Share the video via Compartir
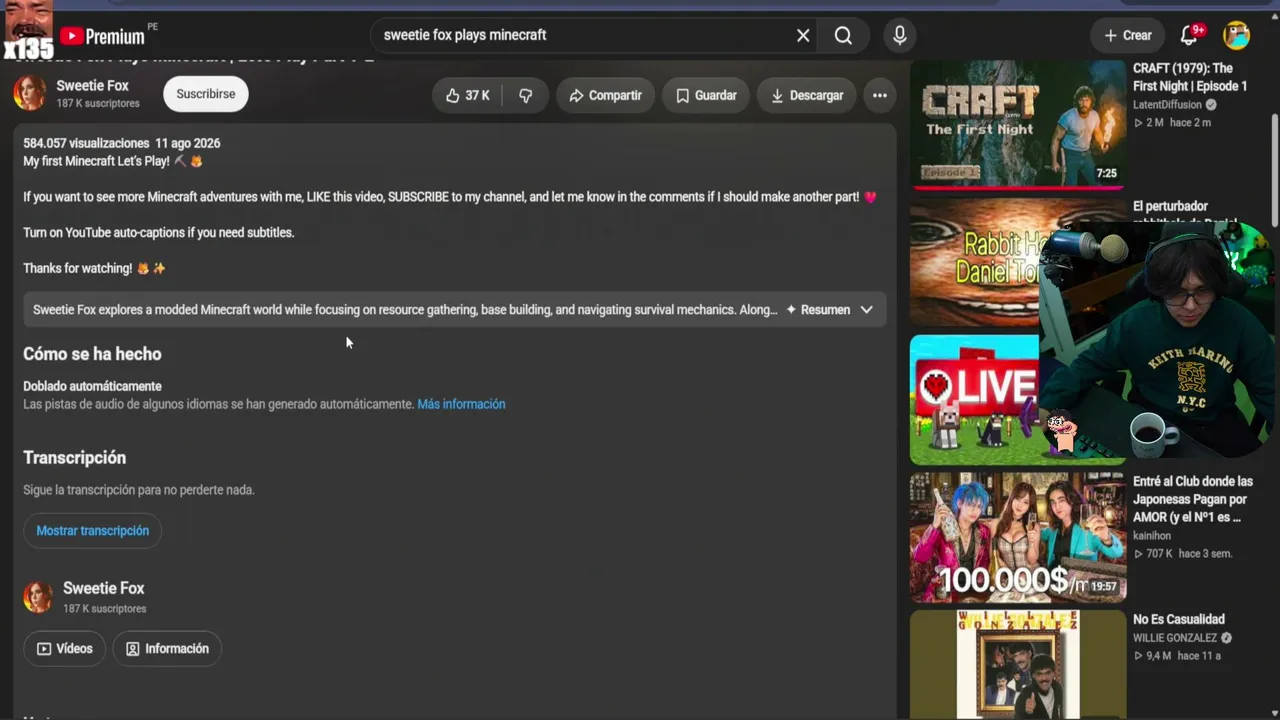The image size is (1280, 720). coord(605,95)
